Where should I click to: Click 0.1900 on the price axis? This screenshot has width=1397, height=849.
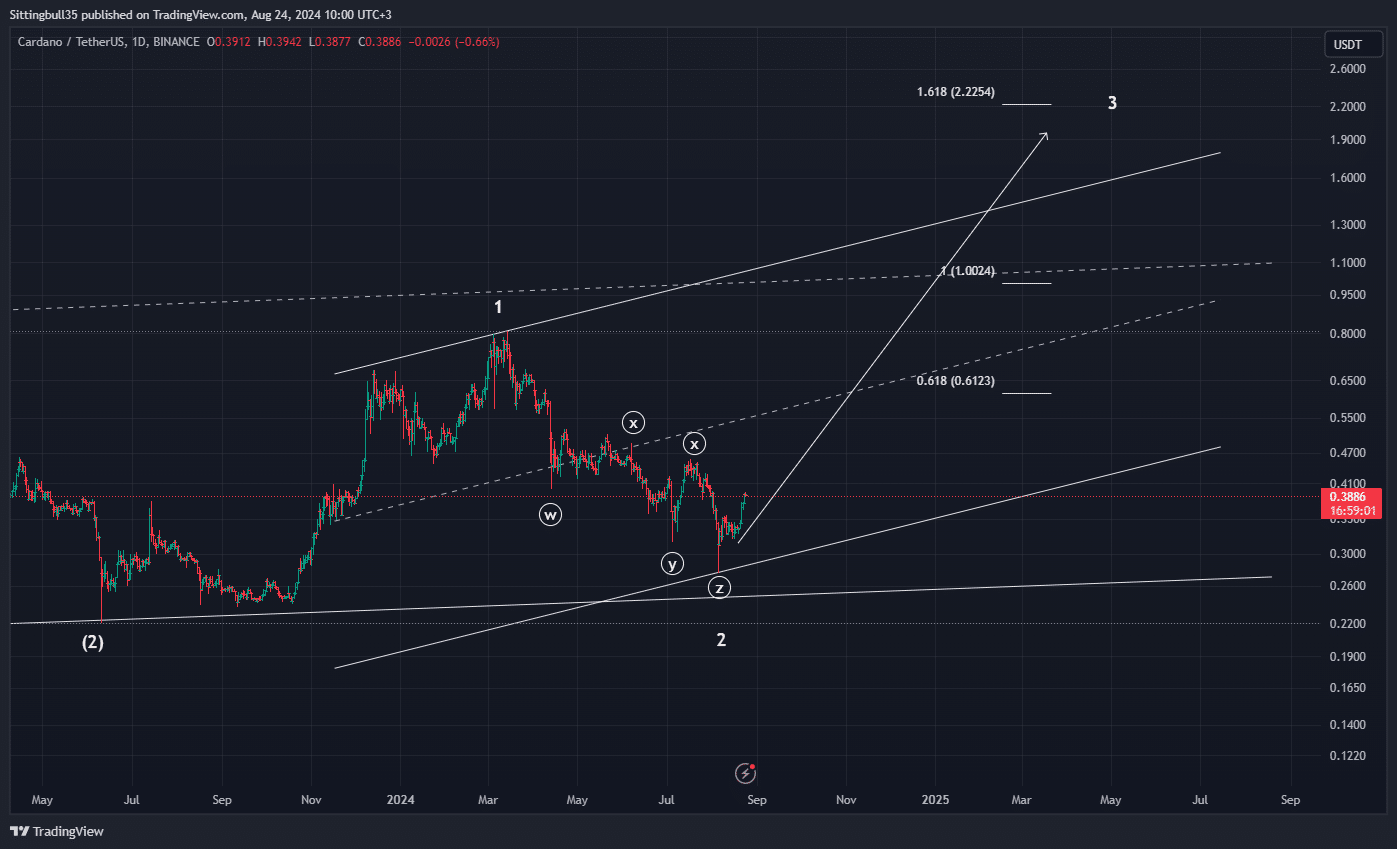pyautogui.click(x=1350, y=657)
